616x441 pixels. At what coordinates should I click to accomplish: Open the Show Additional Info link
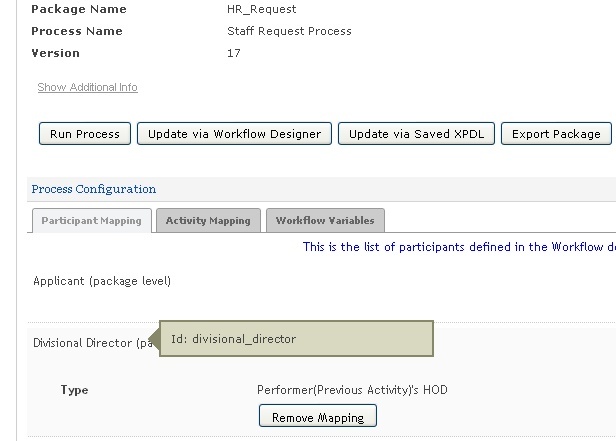[x=87, y=88]
